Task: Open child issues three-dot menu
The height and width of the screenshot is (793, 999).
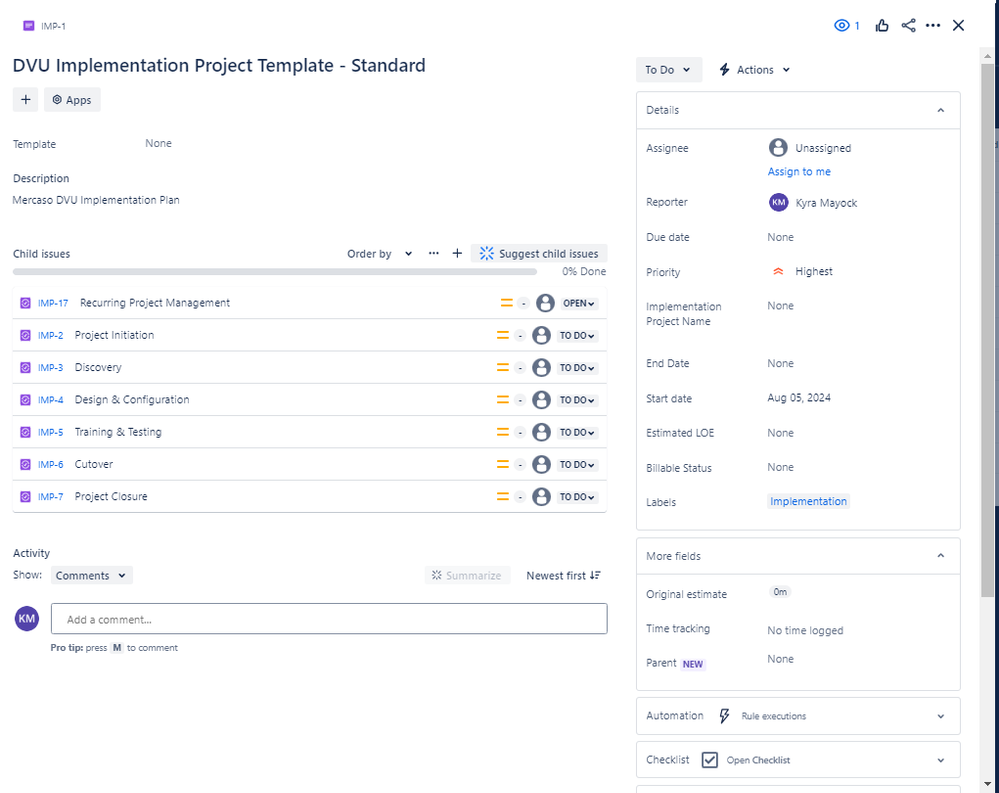Action: [x=434, y=254]
